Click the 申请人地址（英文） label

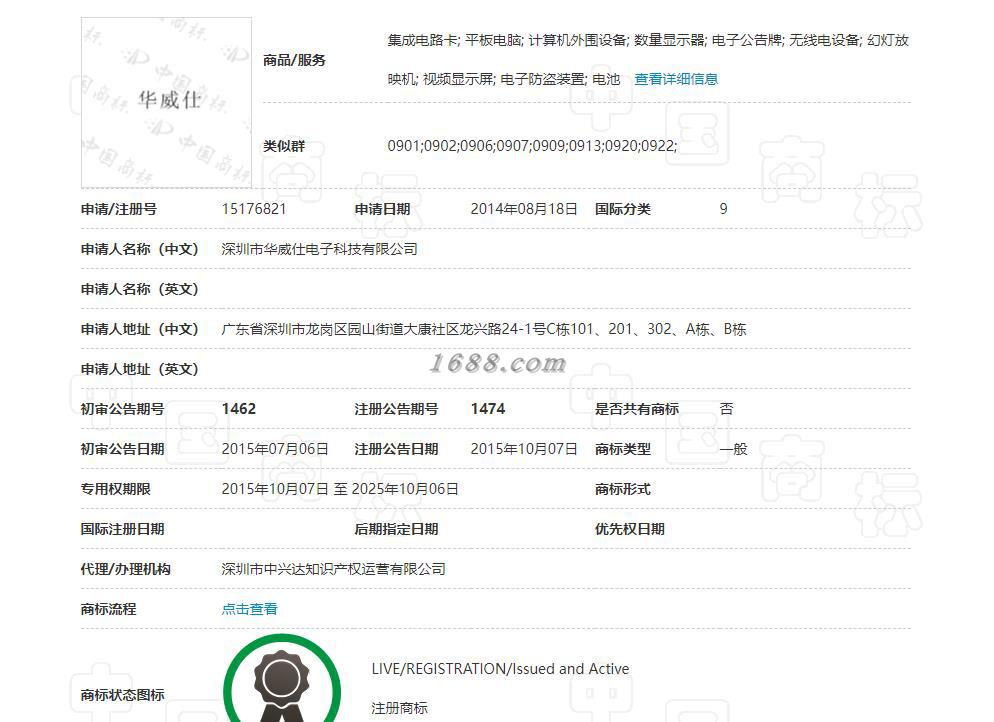point(139,369)
